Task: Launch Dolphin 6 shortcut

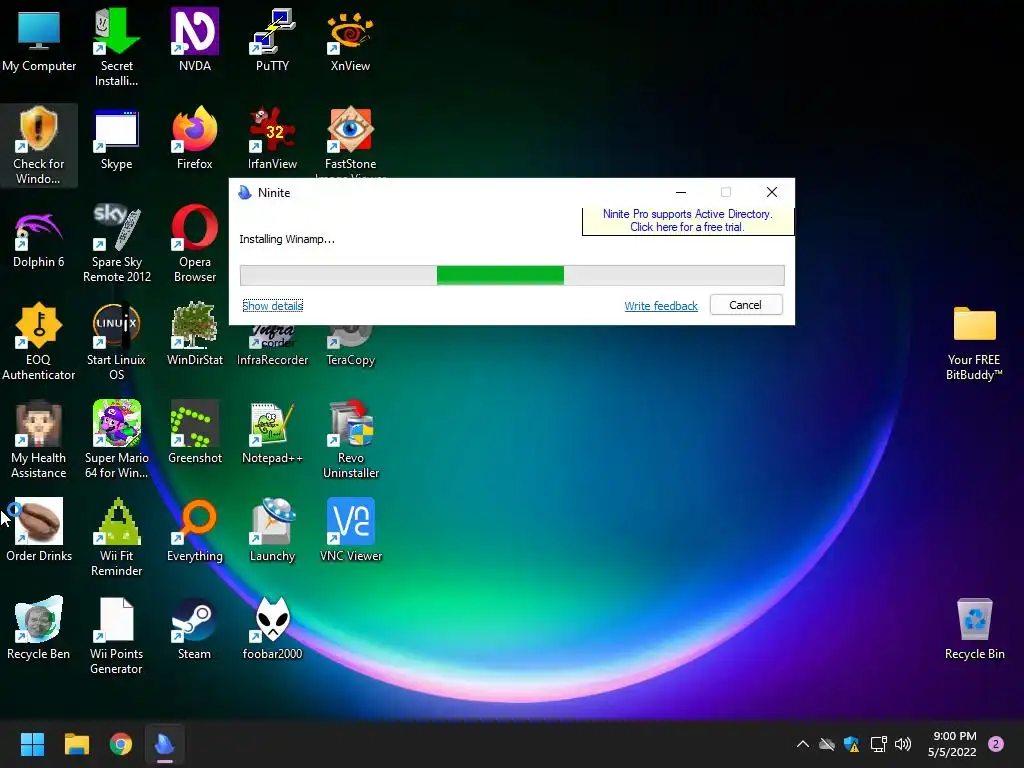Action: 39,236
